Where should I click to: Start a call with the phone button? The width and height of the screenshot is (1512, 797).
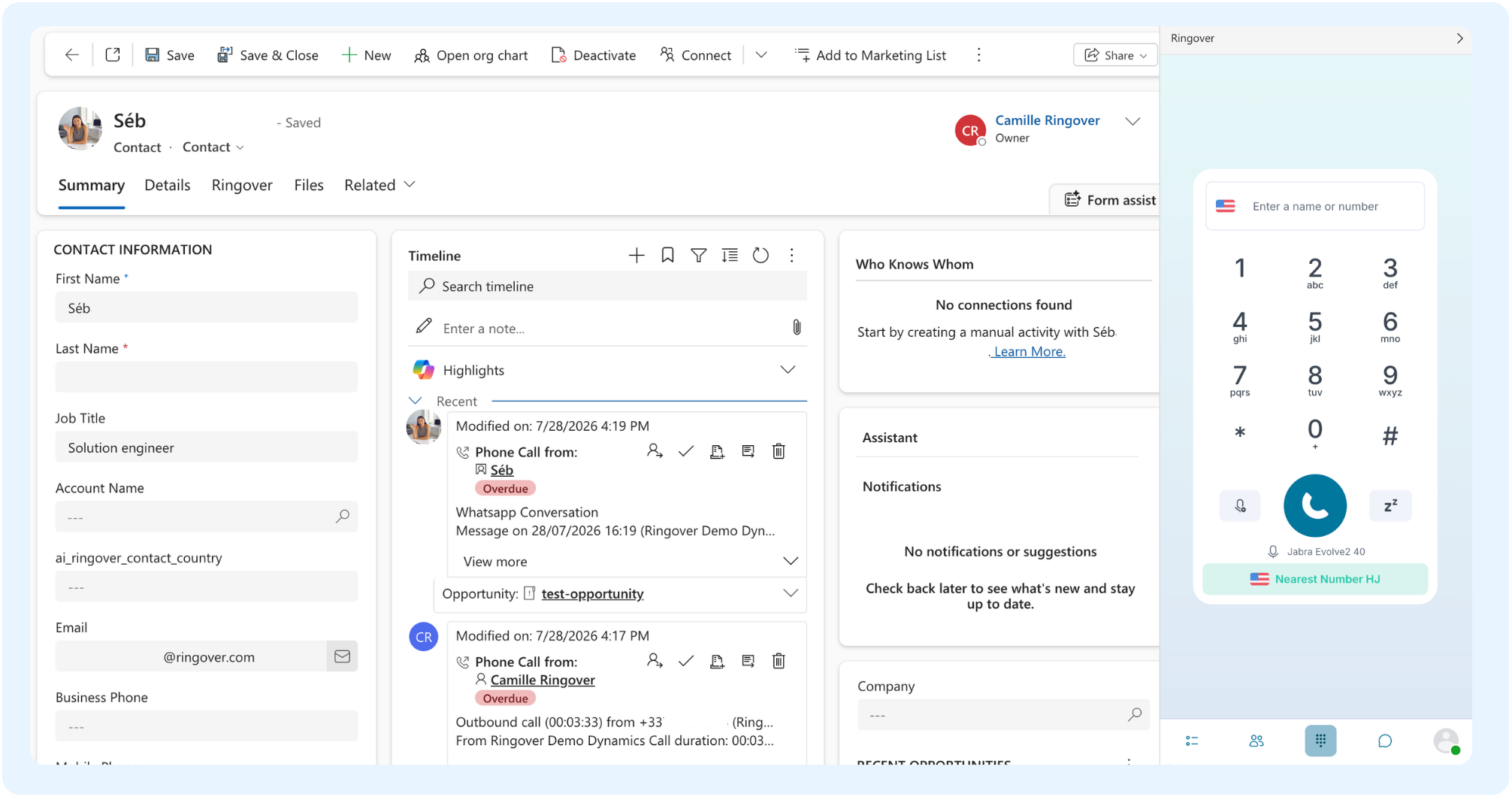[1315, 505]
